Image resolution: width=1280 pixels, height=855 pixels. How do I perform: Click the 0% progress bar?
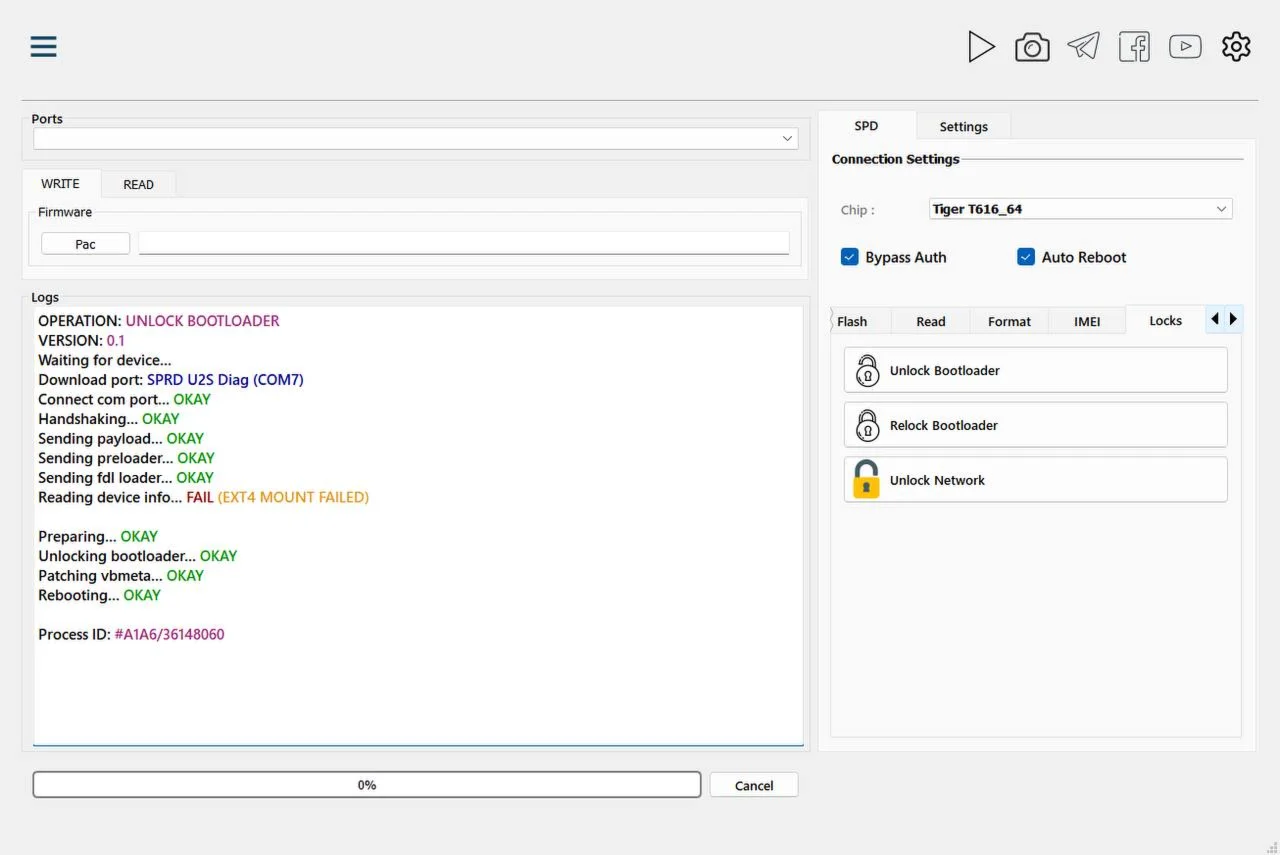point(366,785)
